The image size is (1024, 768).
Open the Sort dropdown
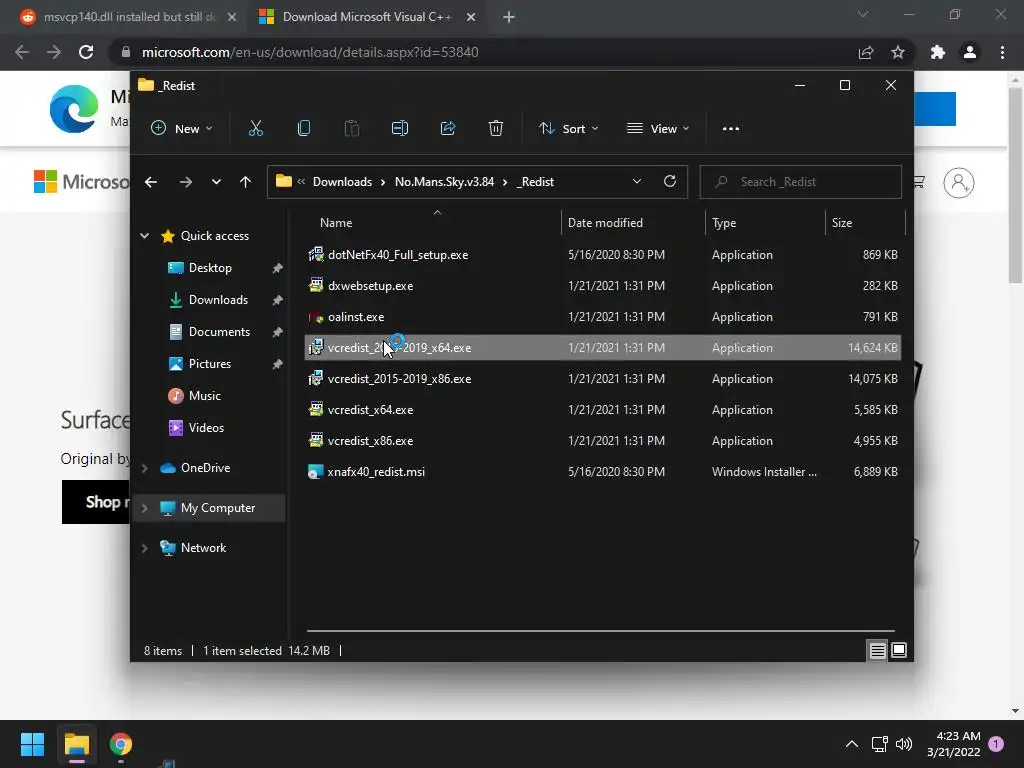point(568,129)
